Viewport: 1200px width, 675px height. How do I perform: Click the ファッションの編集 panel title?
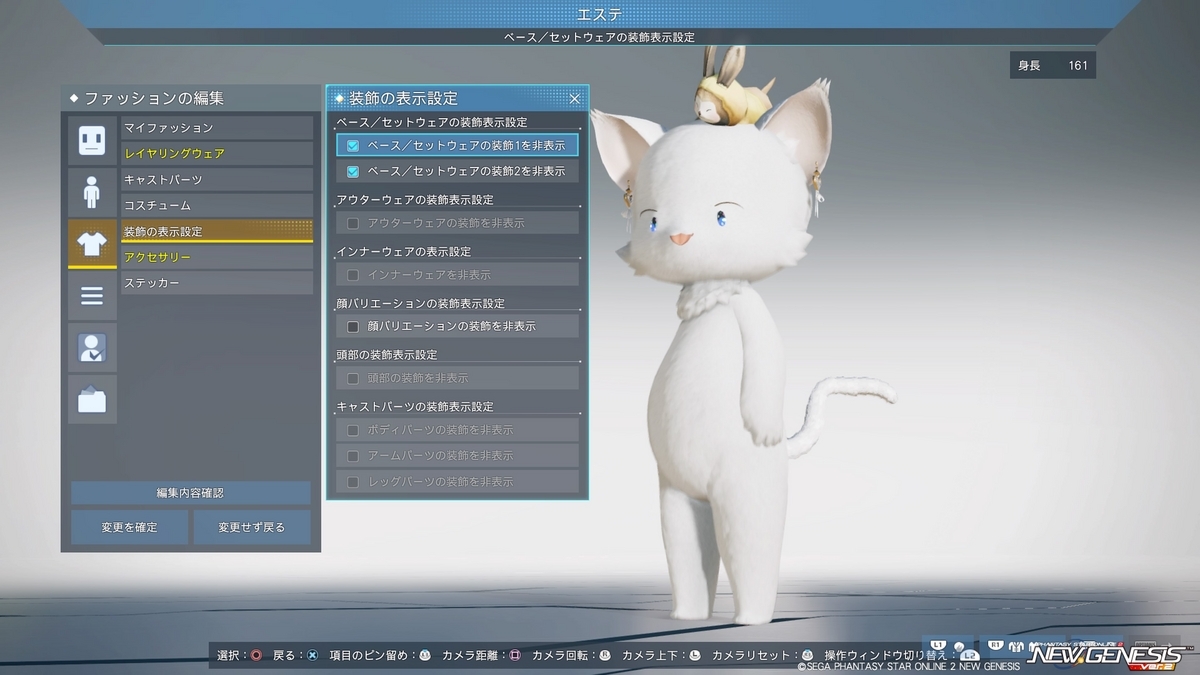pos(154,98)
